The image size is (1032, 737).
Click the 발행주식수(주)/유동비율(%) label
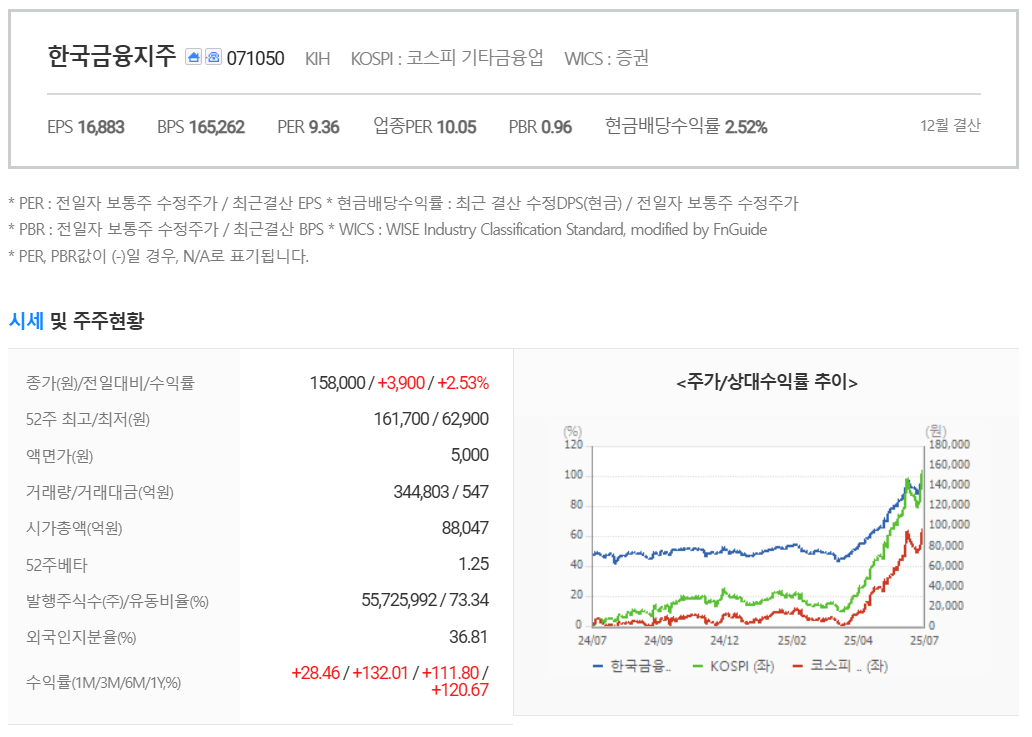point(117,601)
